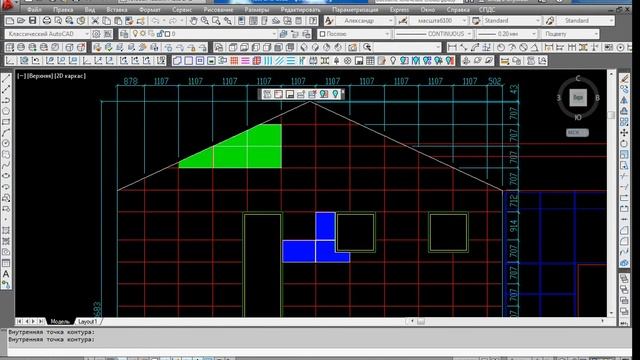Image resolution: width=640 pixels, height=360 pixels.
Task: Open the Поцвету plot style dropdown
Action: 596,34
